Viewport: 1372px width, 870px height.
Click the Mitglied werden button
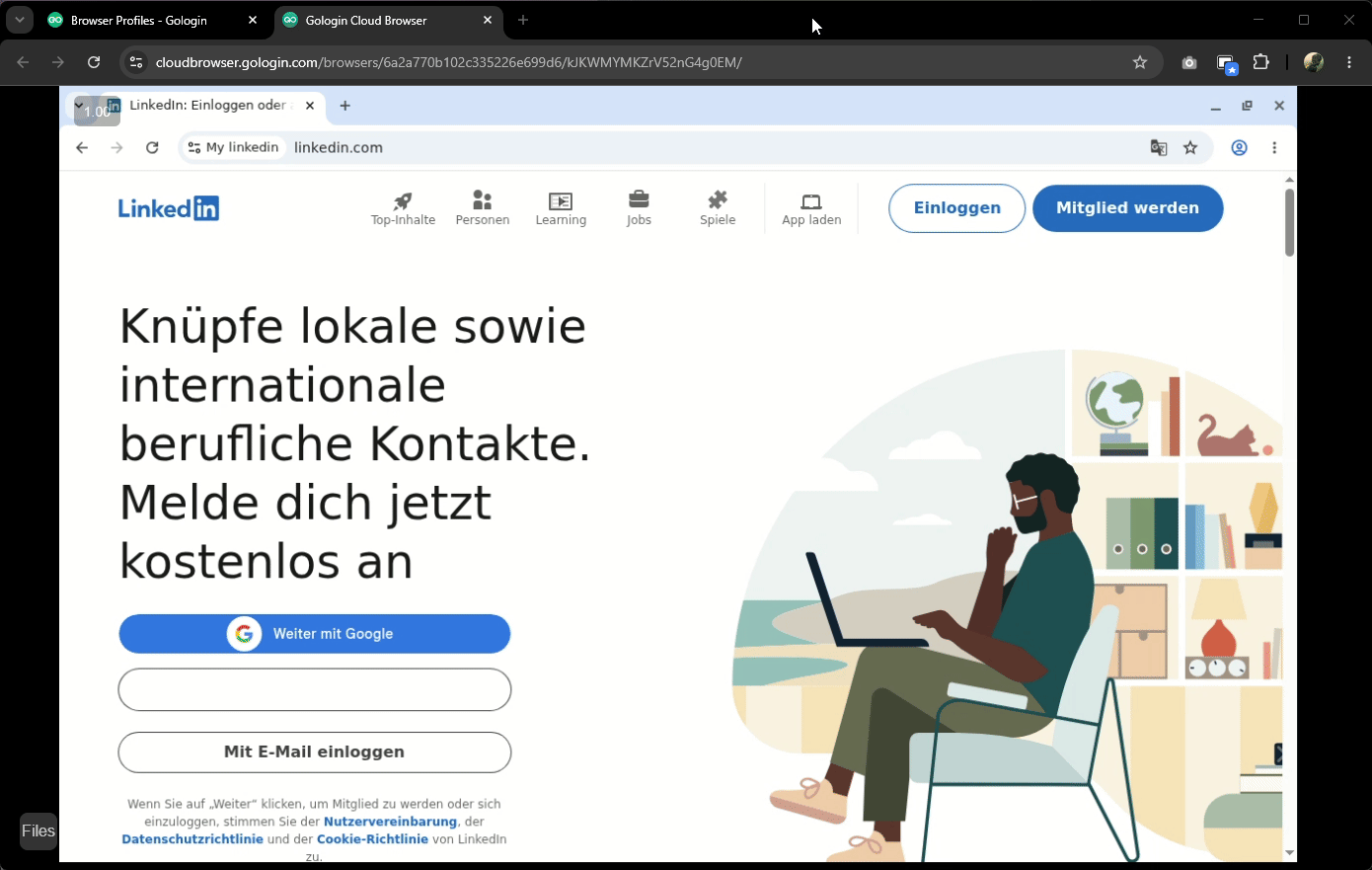click(1127, 208)
